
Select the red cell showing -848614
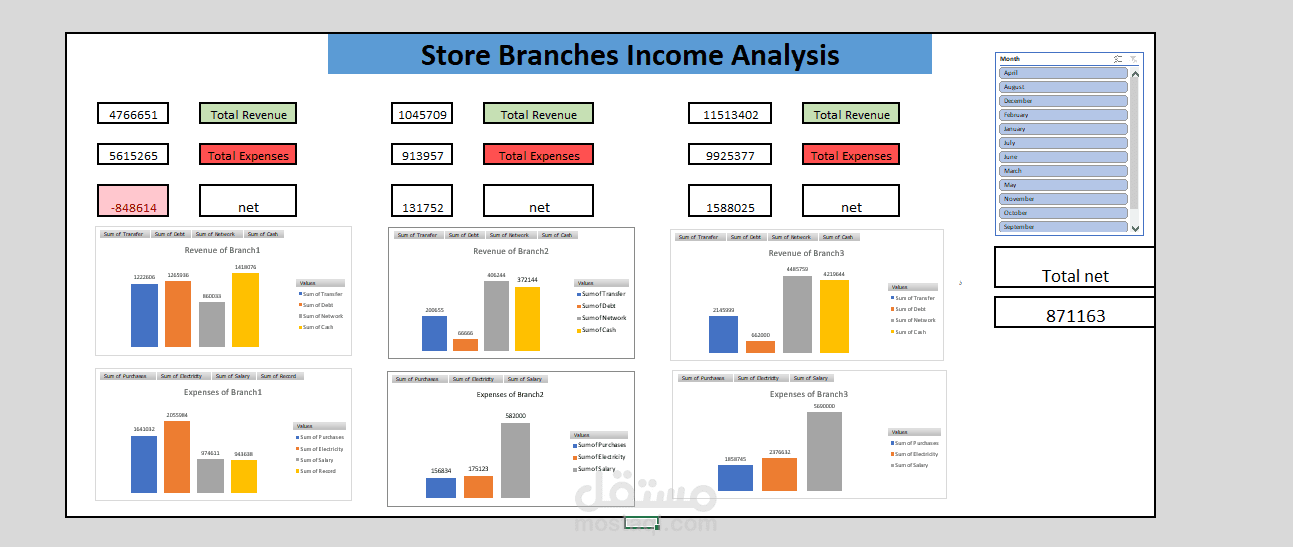click(x=133, y=201)
